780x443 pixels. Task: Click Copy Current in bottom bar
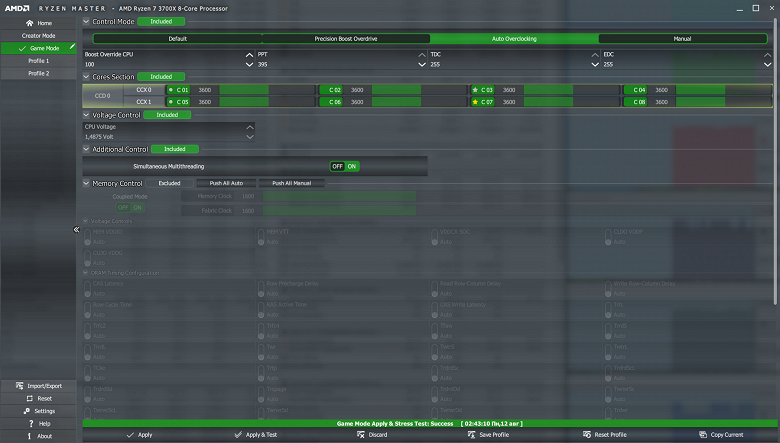[x=721, y=435]
